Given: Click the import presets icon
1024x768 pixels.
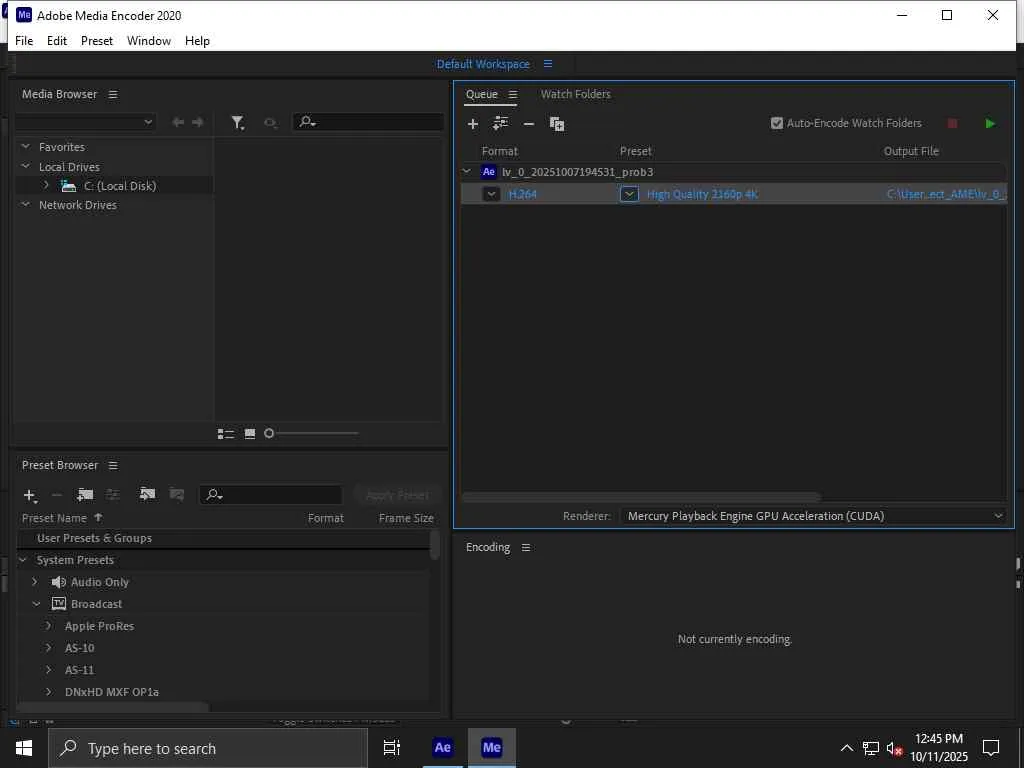Looking at the screenshot, I should click(x=148, y=494).
